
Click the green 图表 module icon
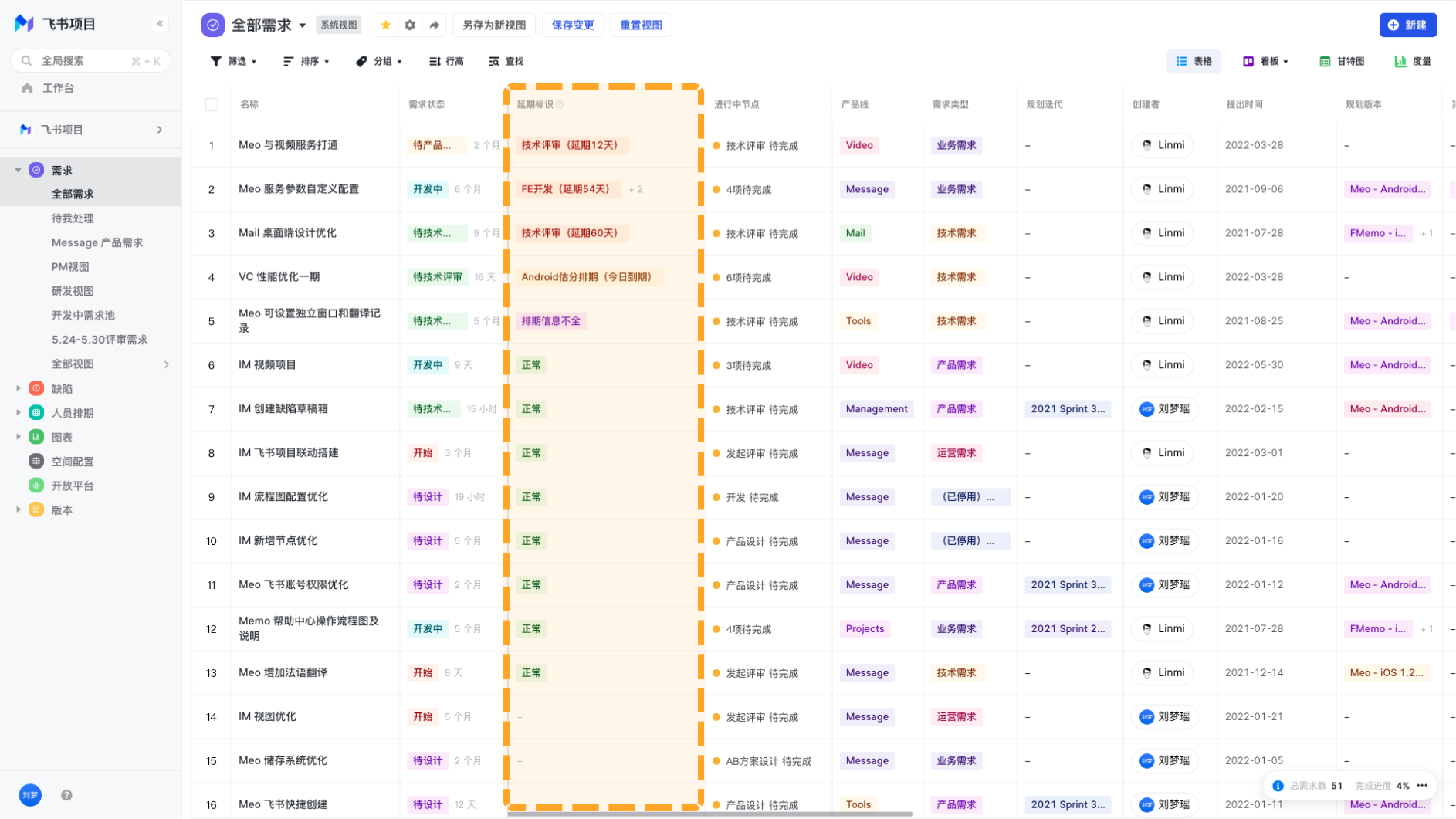36,437
